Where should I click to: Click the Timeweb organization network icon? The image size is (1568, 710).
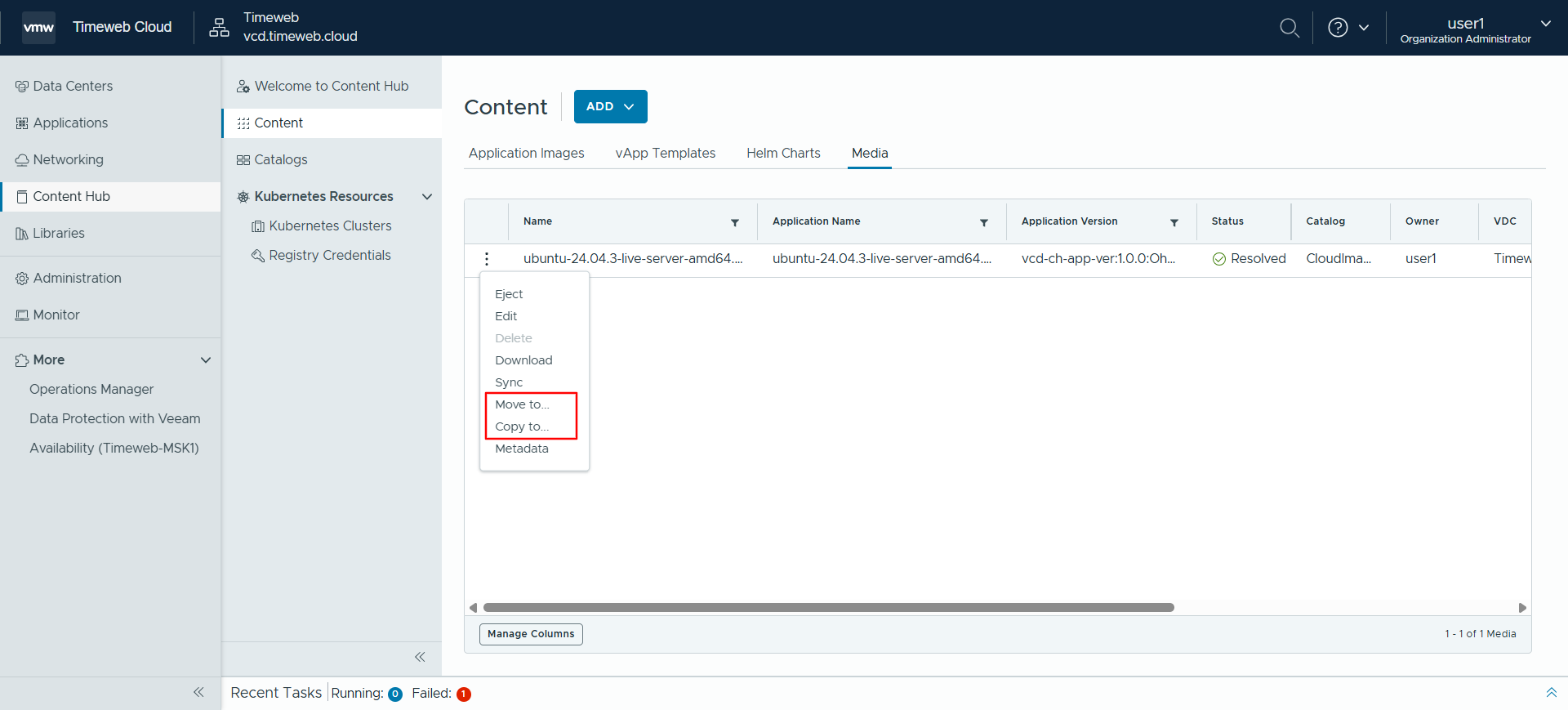(x=219, y=28)
